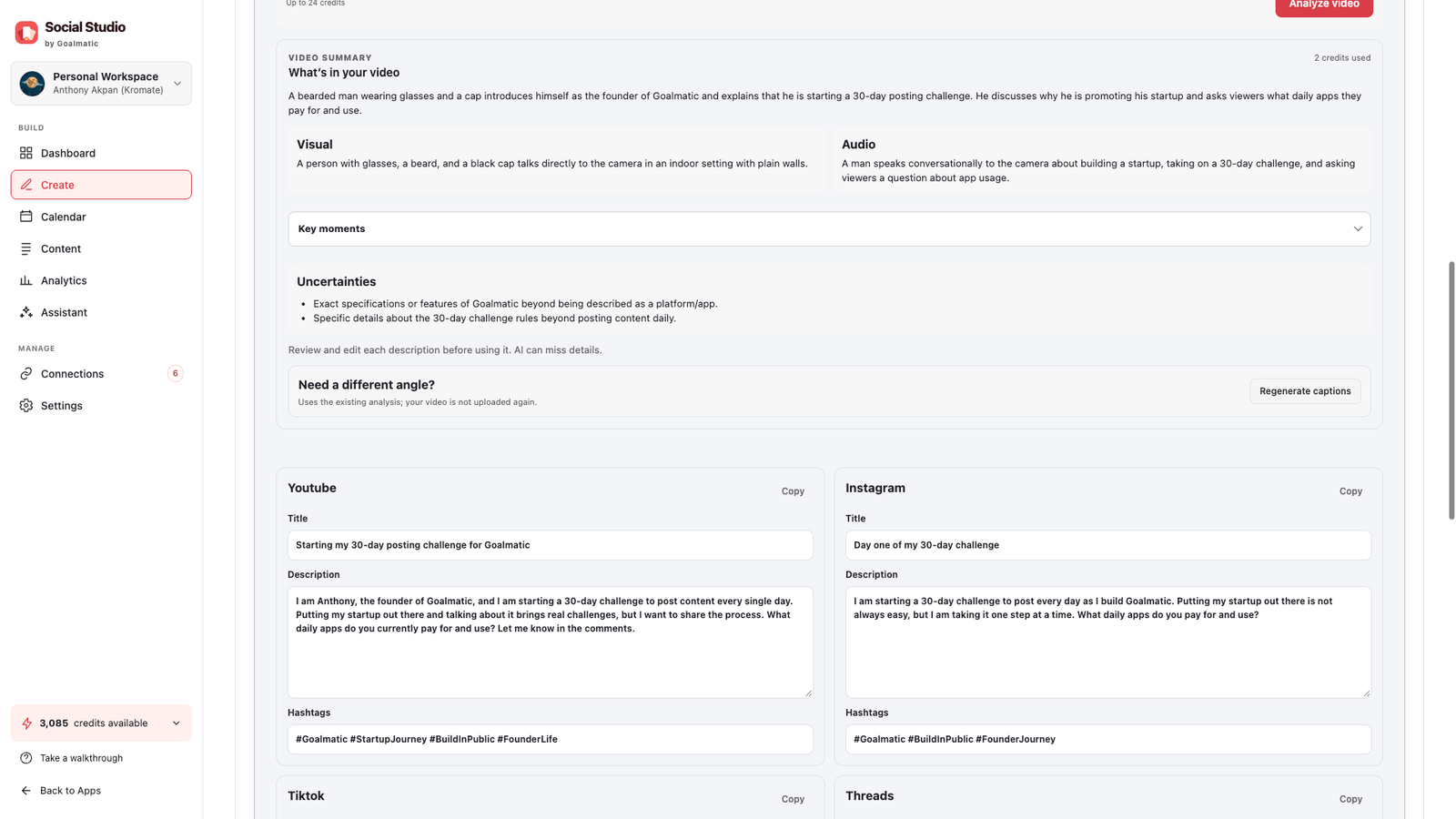Select the Create menu item
This screenshot has height=819, width=1456.
click(x=101, y=185)
